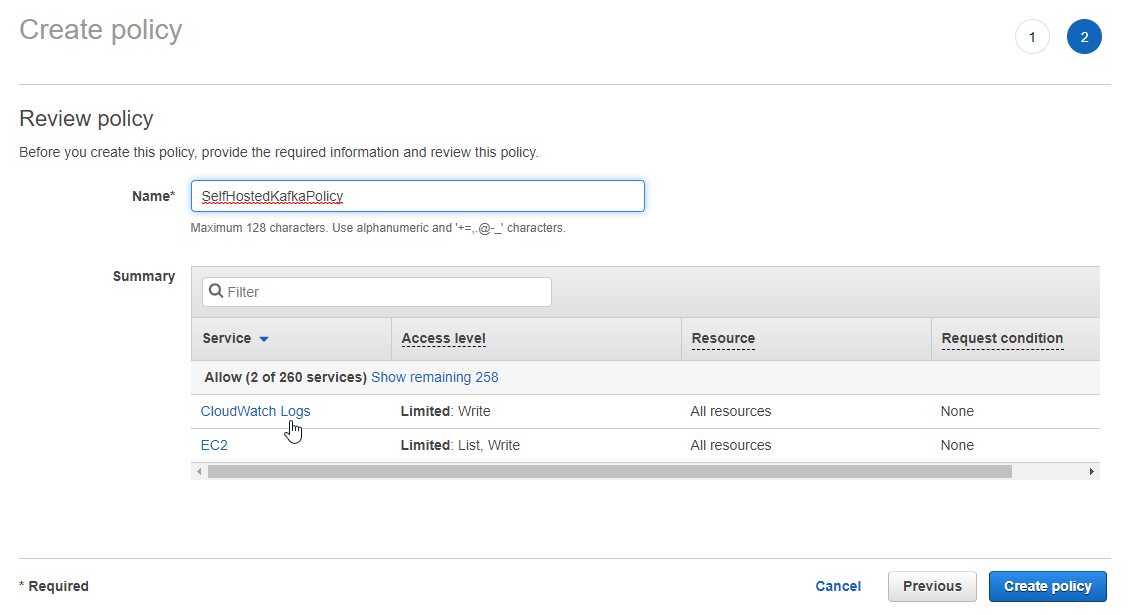Click the Resource column header
Screen dimensions: 1140x615
[x=723, y=339]
